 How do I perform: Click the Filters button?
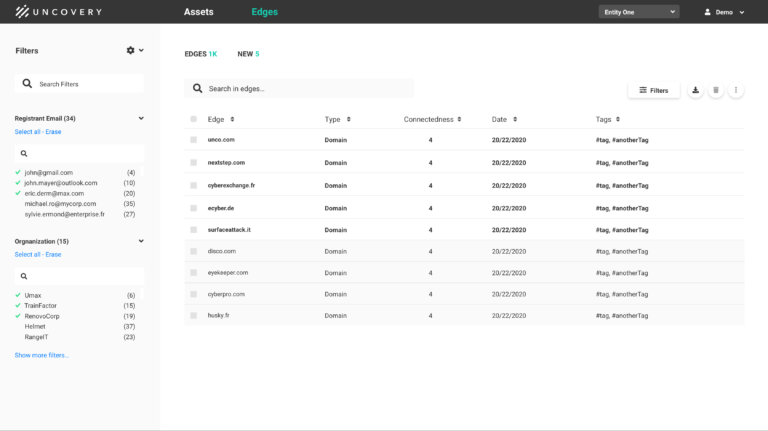point(654,90)
